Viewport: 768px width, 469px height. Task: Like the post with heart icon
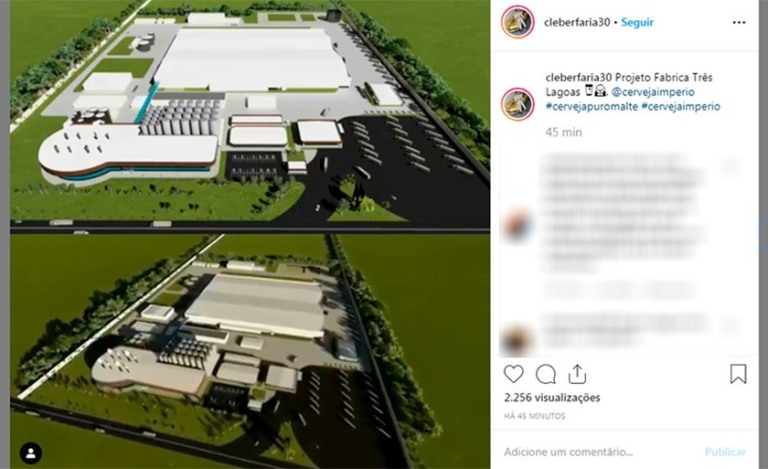(513, 375)
